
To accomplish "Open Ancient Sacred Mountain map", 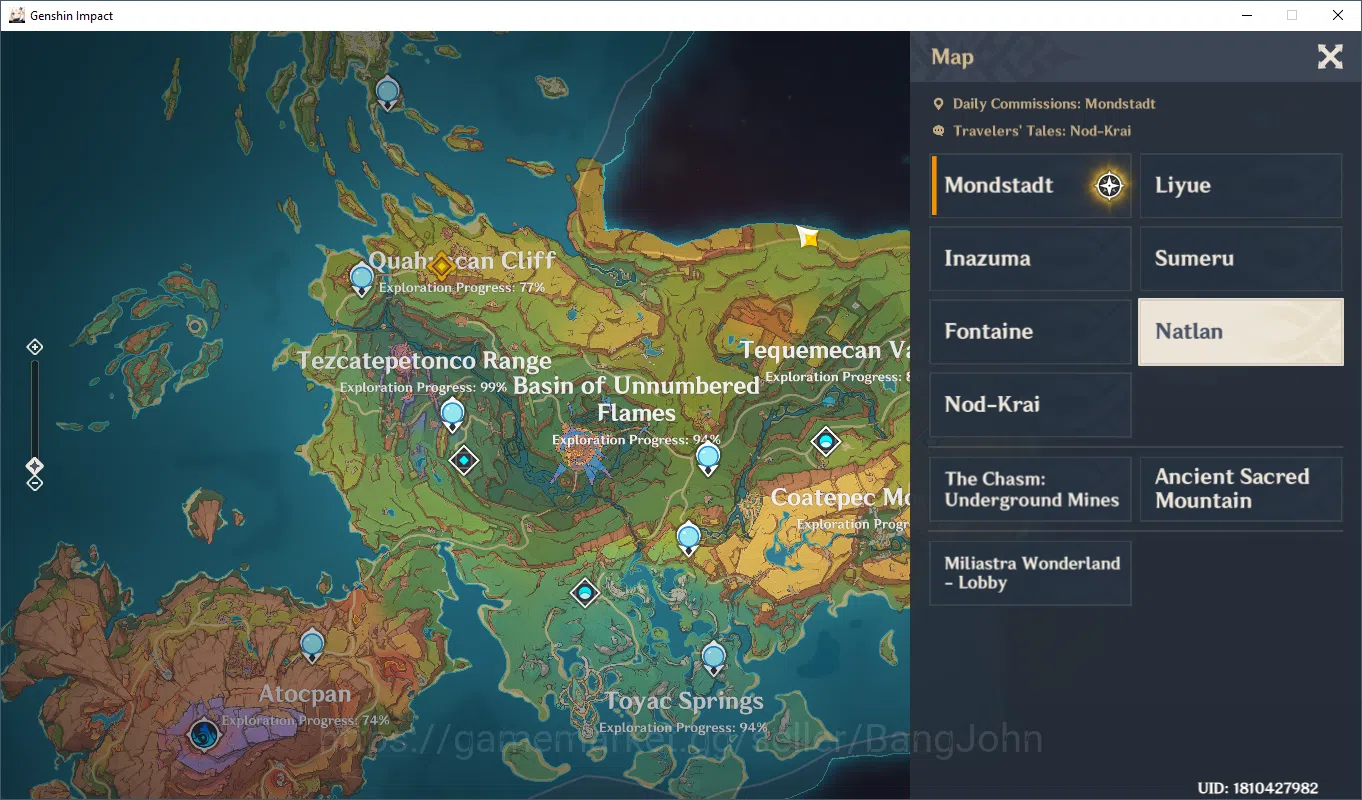I will click(1241, 489).
